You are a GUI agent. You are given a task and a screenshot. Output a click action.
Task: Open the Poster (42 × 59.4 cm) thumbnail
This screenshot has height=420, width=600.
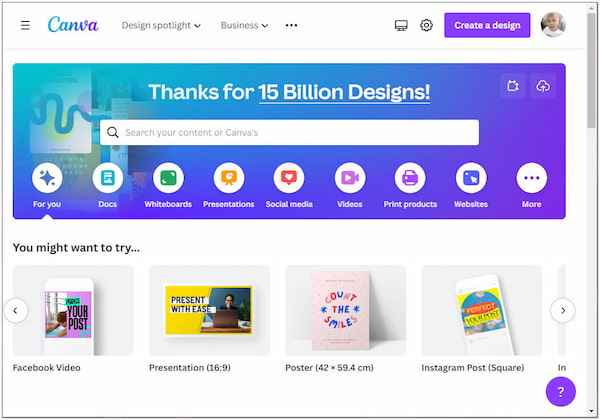coord(346,310)
